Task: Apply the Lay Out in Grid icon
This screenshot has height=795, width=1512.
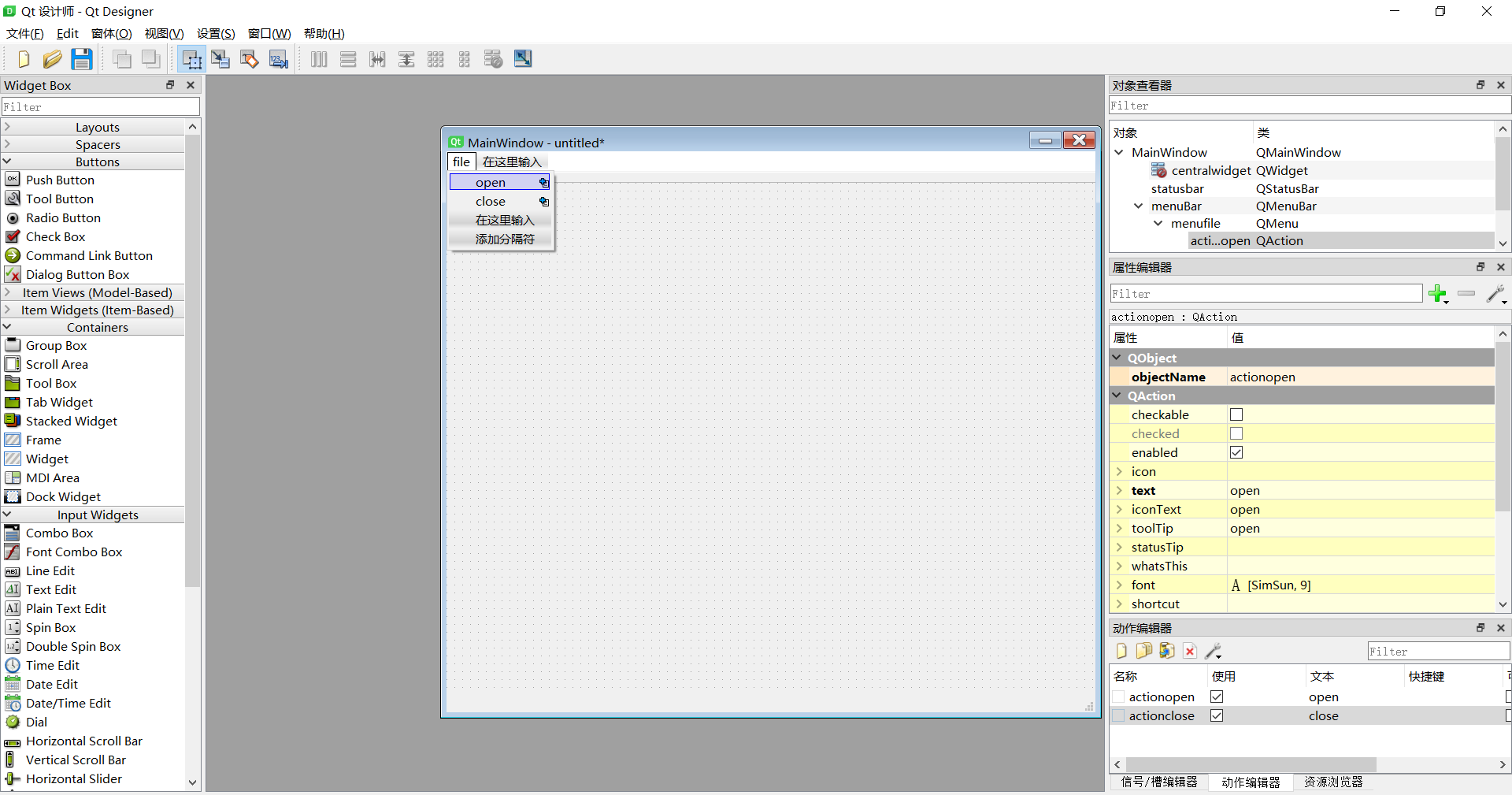Action: 435,59
